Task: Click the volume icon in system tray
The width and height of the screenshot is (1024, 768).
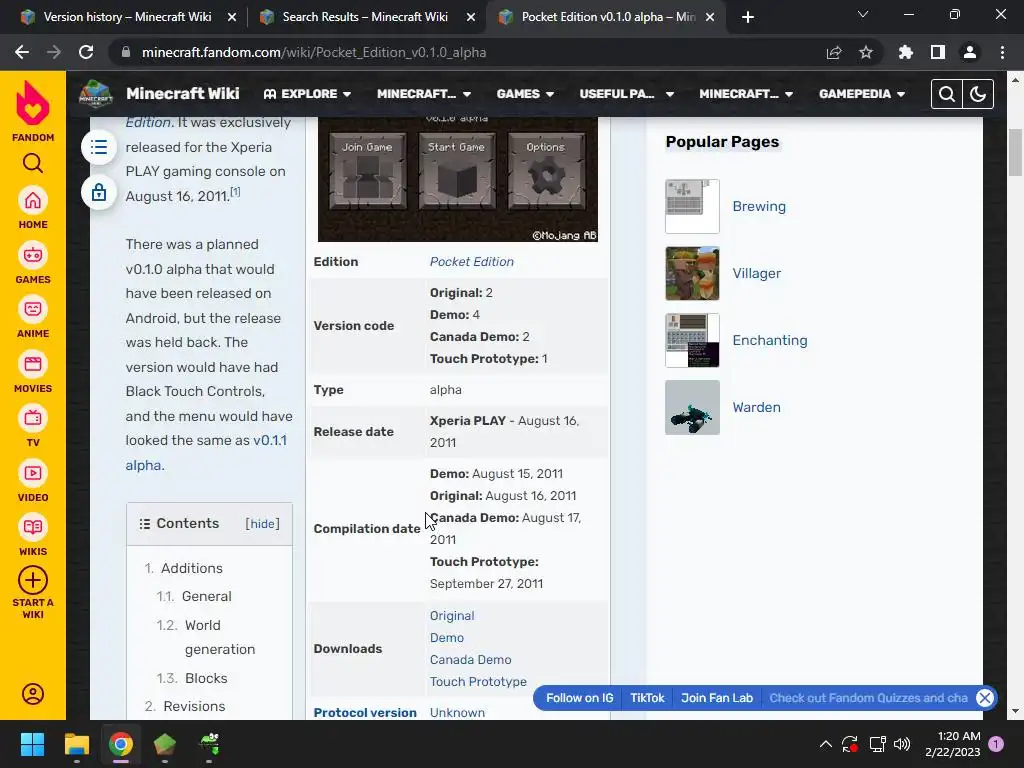Action: coord(902,744)
